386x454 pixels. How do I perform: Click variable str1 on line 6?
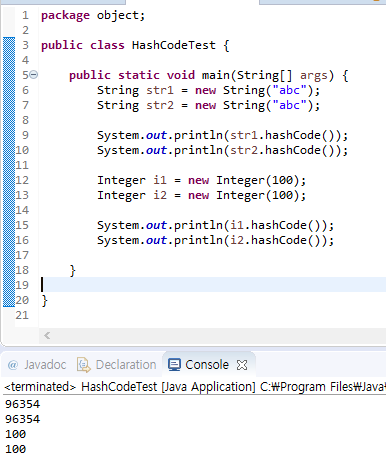pyautogui.click(x=160, y=90)
